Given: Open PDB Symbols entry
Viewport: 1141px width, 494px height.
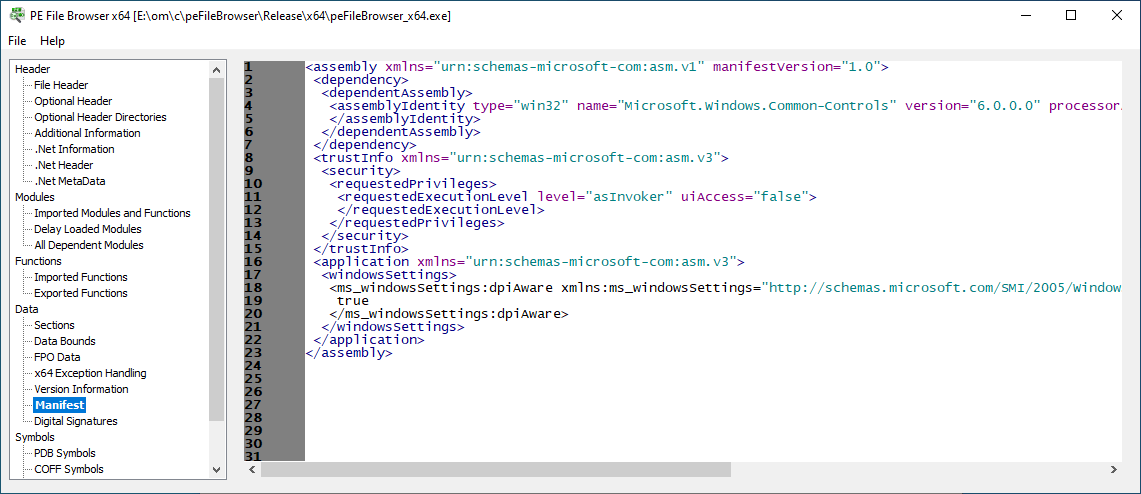Looking at the screenshot, I should tap(65, 453).
